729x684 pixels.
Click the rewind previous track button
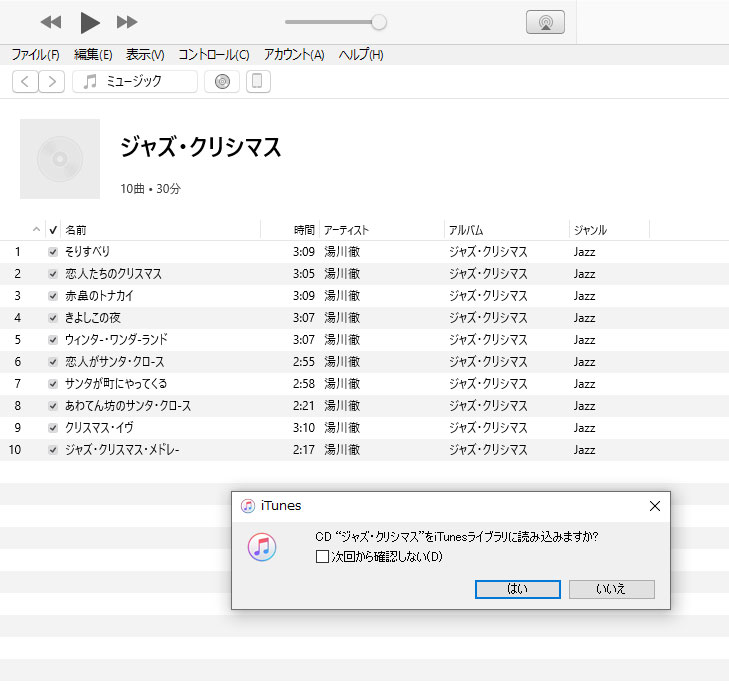51,22
